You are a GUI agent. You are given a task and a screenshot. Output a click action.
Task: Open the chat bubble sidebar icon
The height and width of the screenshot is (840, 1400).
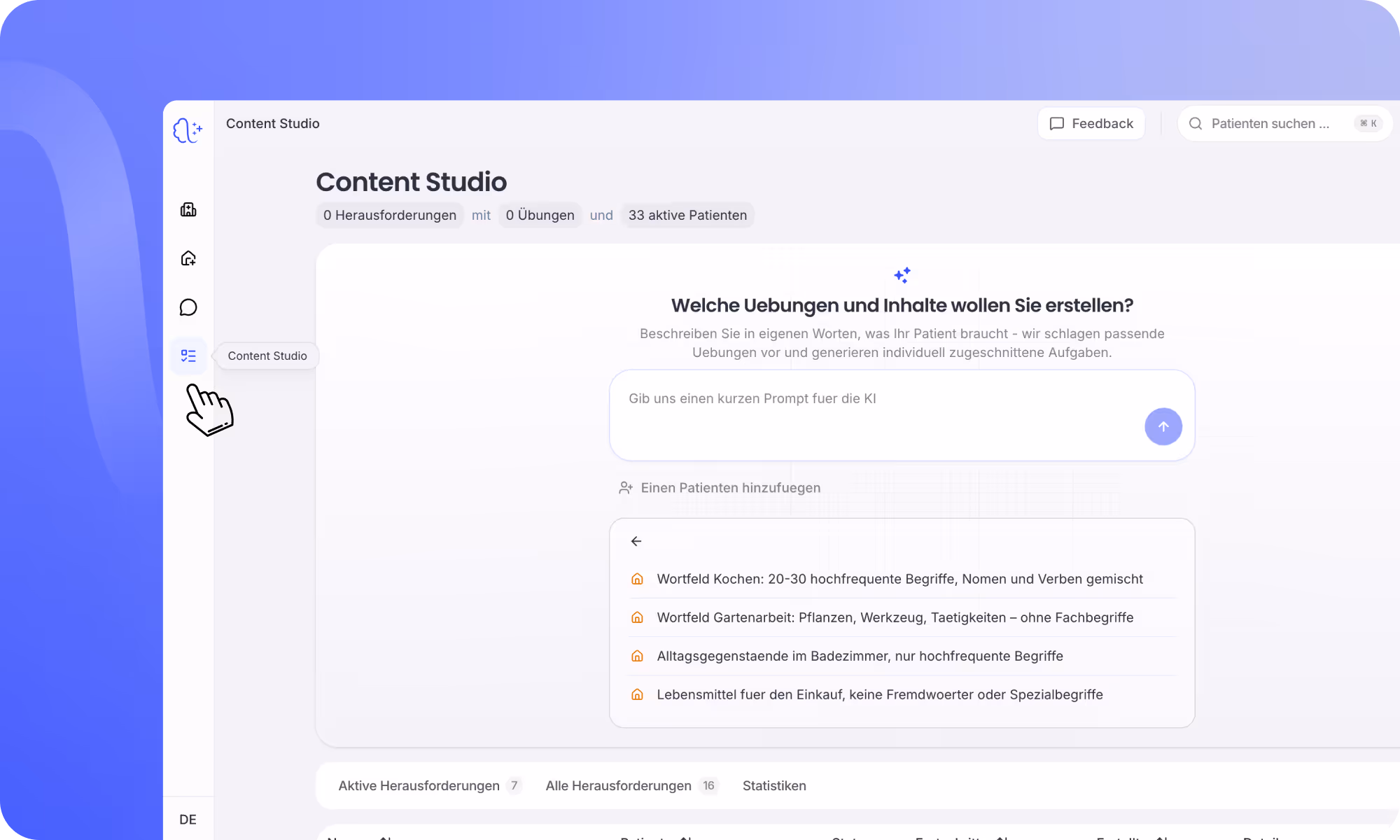click(188, 307)
